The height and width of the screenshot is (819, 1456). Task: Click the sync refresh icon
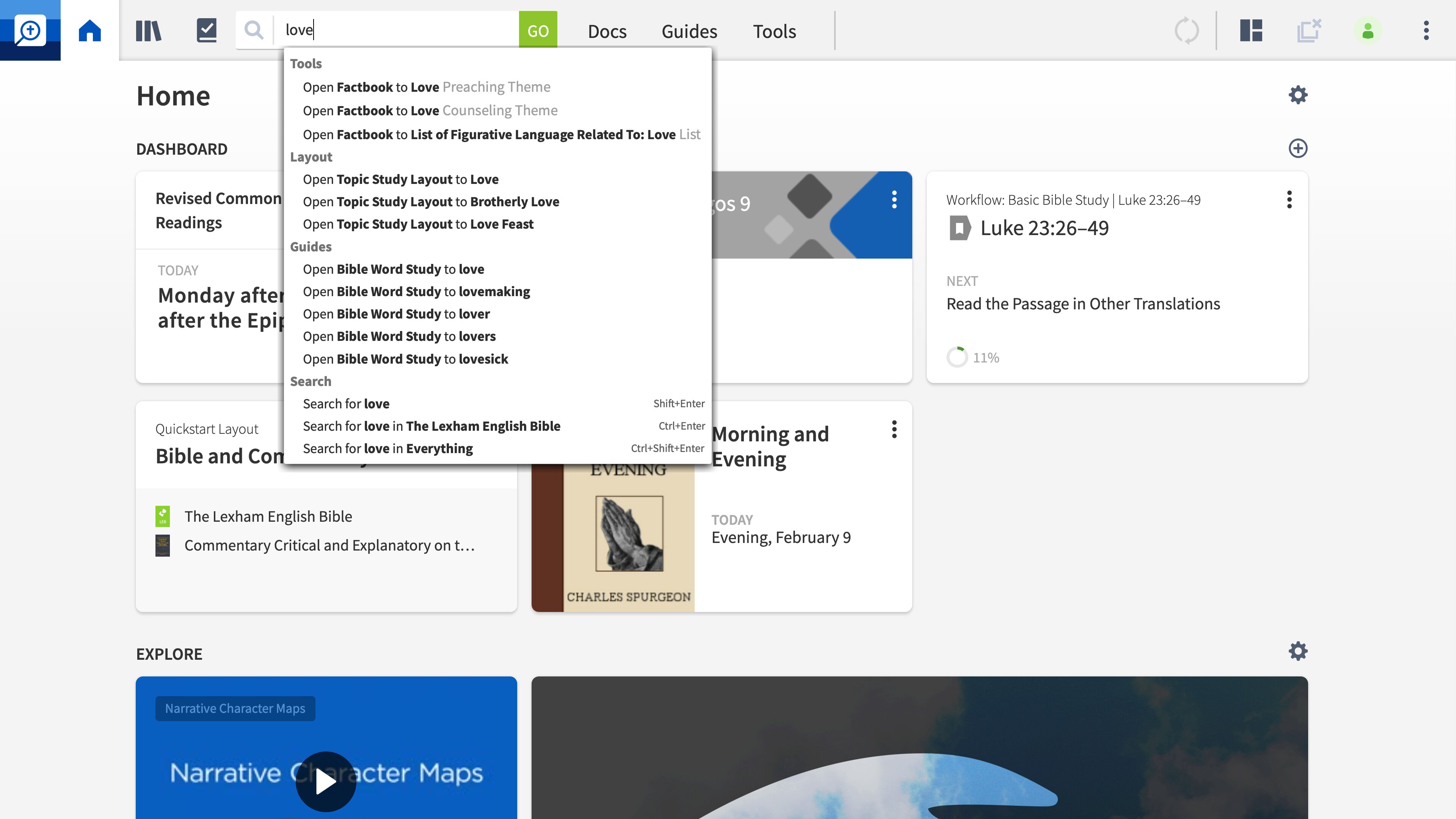click(x=1186, y=30)
